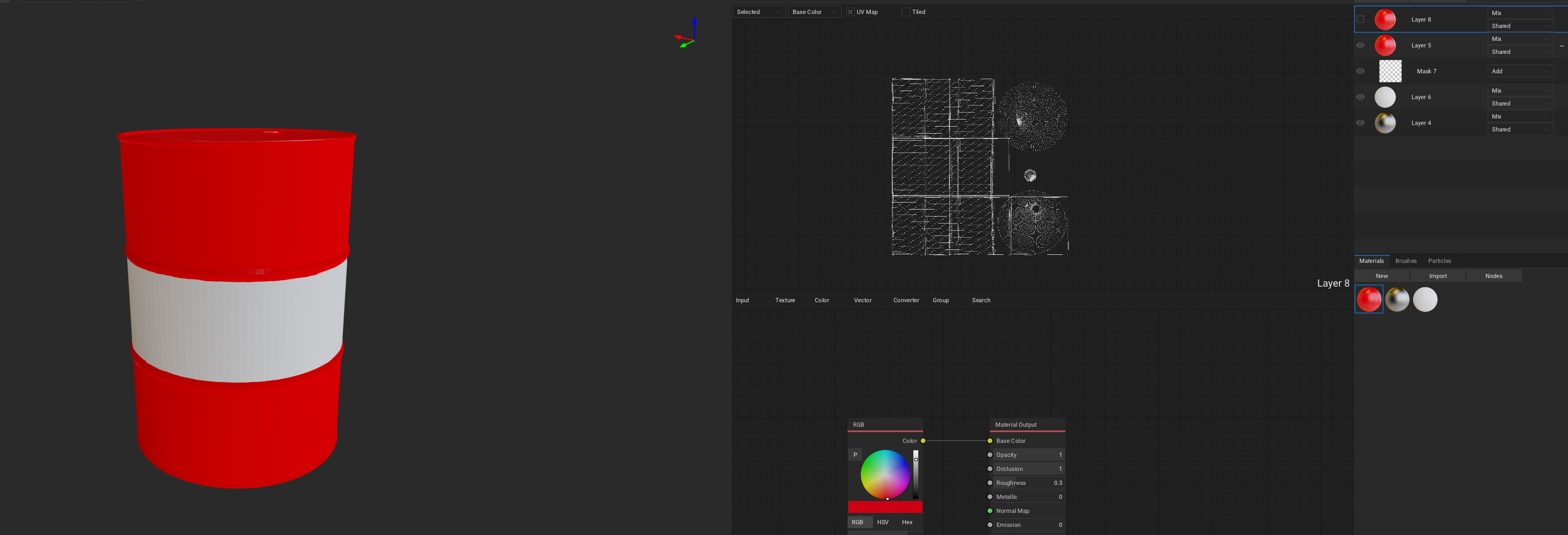Select red material in Materials panel

pos(1369,300)
